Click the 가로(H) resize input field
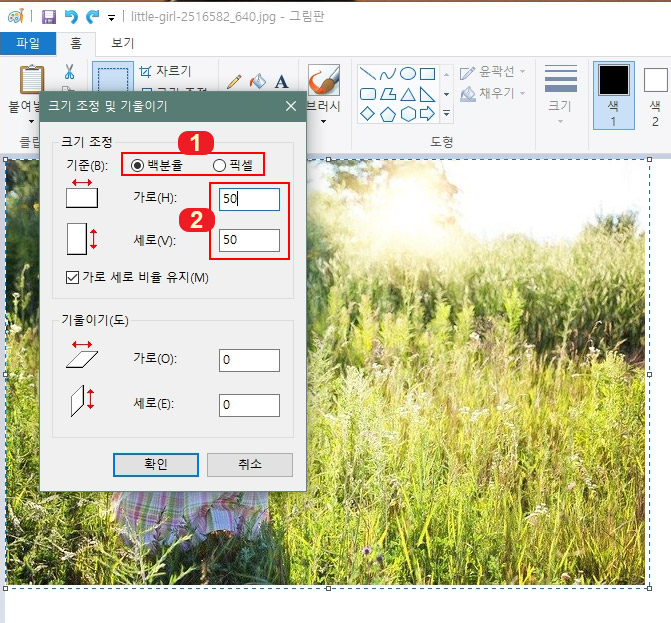The image size is (671, 623). [x=249, y=199]
